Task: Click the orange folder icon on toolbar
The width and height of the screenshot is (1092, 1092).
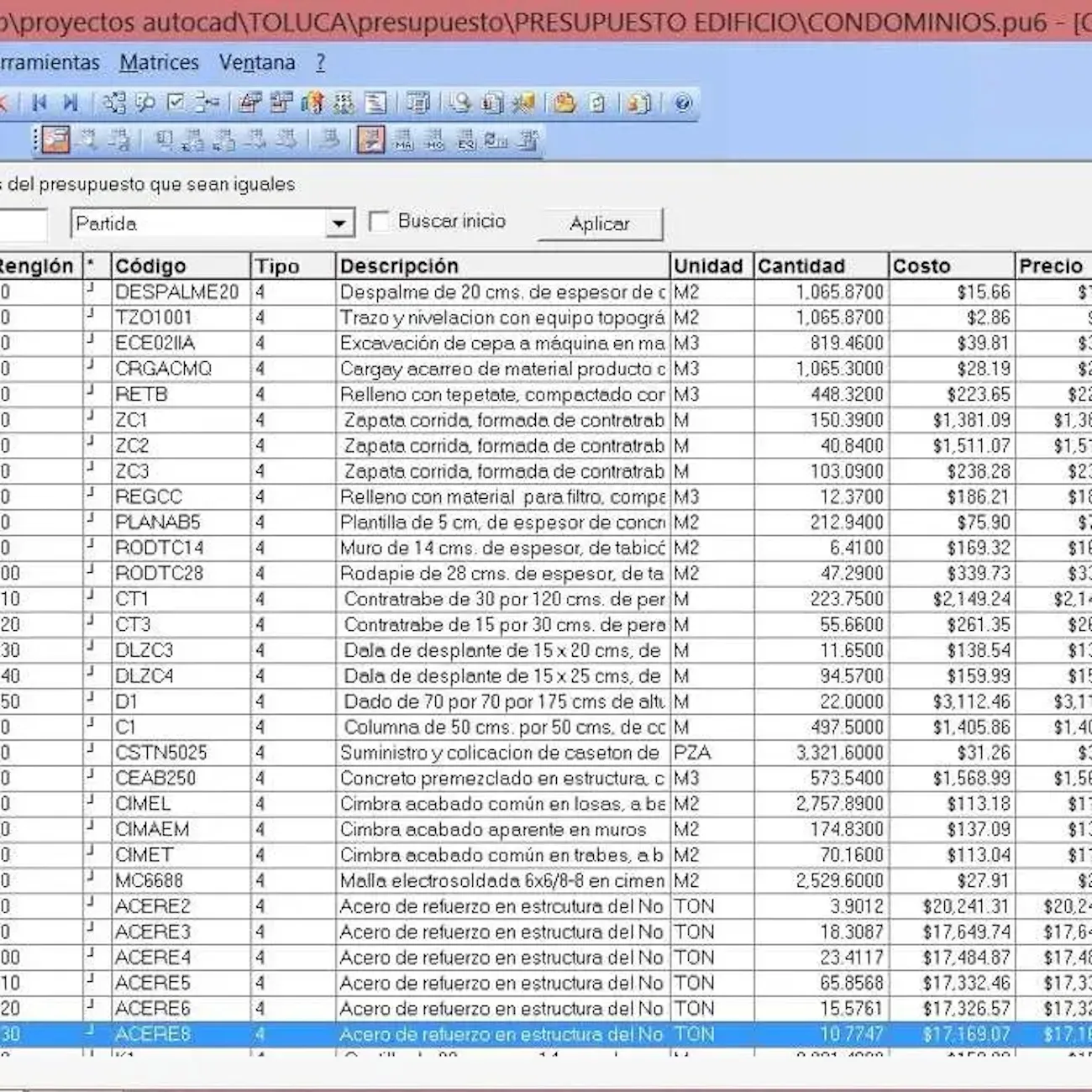Action: point(564,102)
